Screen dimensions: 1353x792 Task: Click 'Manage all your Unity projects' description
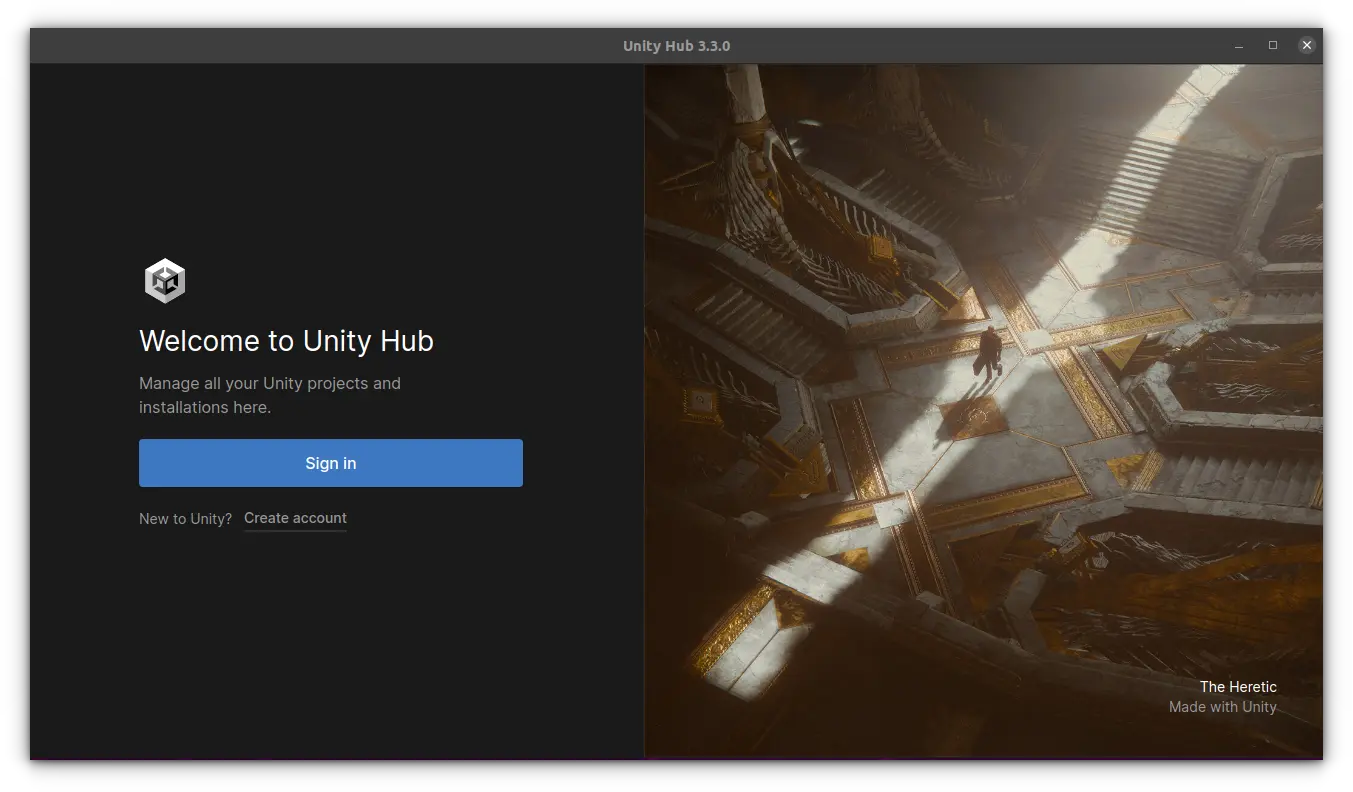(270, 395)
